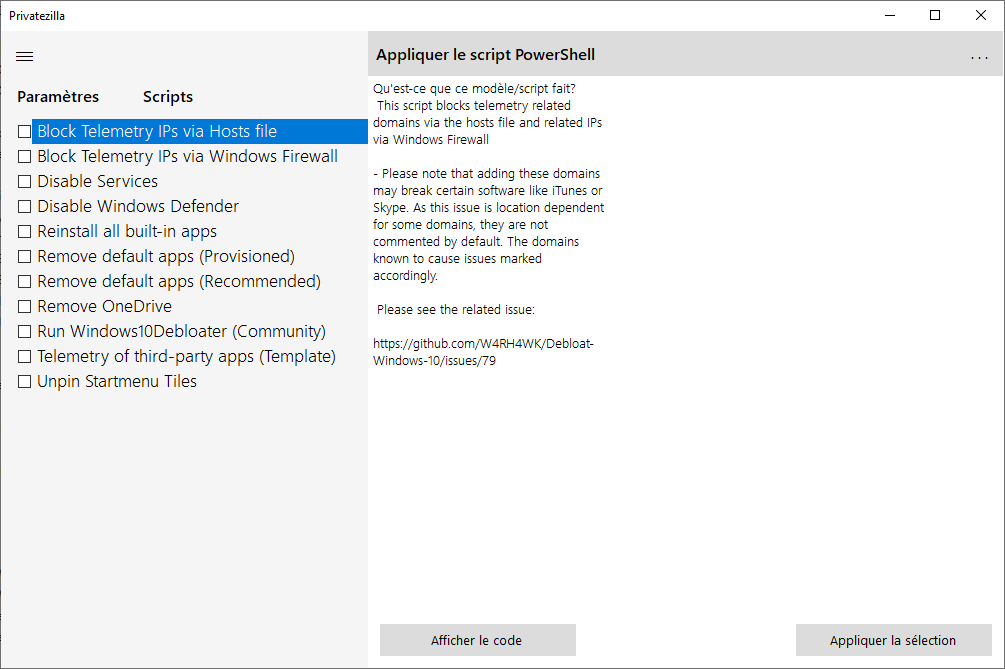The height and width of the screenshot is (669, 1005).
Task: Check the Unpin Startmenu Tiles box
Action: 24,381
